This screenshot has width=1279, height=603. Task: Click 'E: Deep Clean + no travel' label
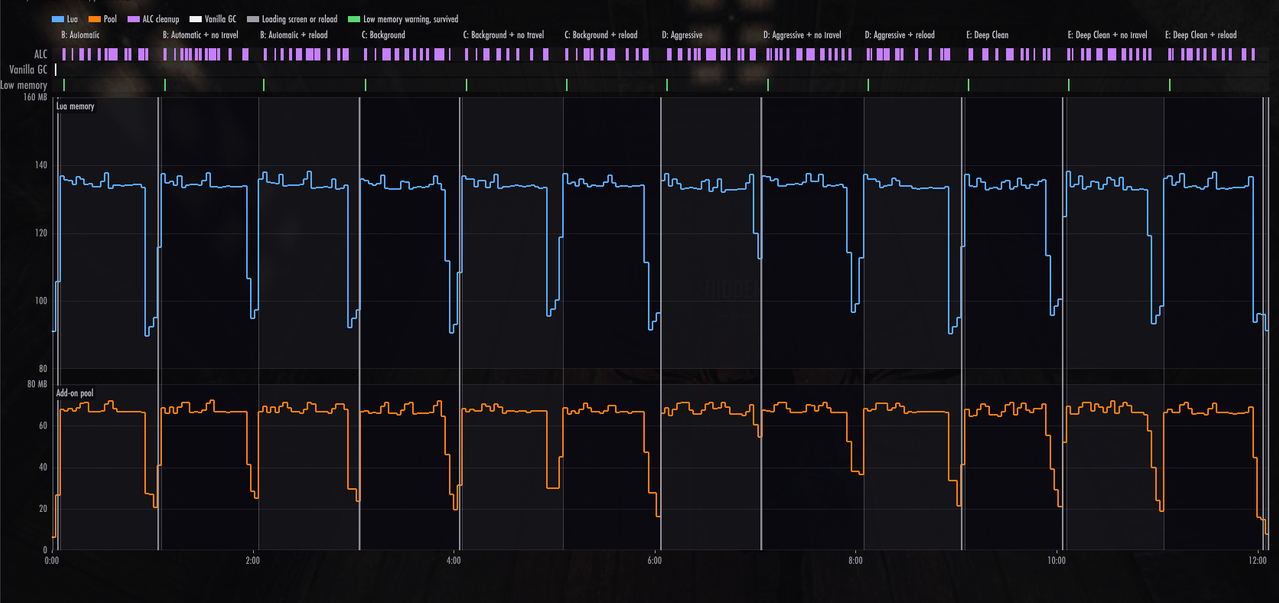pyautogui.click(x=1107, y=35)
